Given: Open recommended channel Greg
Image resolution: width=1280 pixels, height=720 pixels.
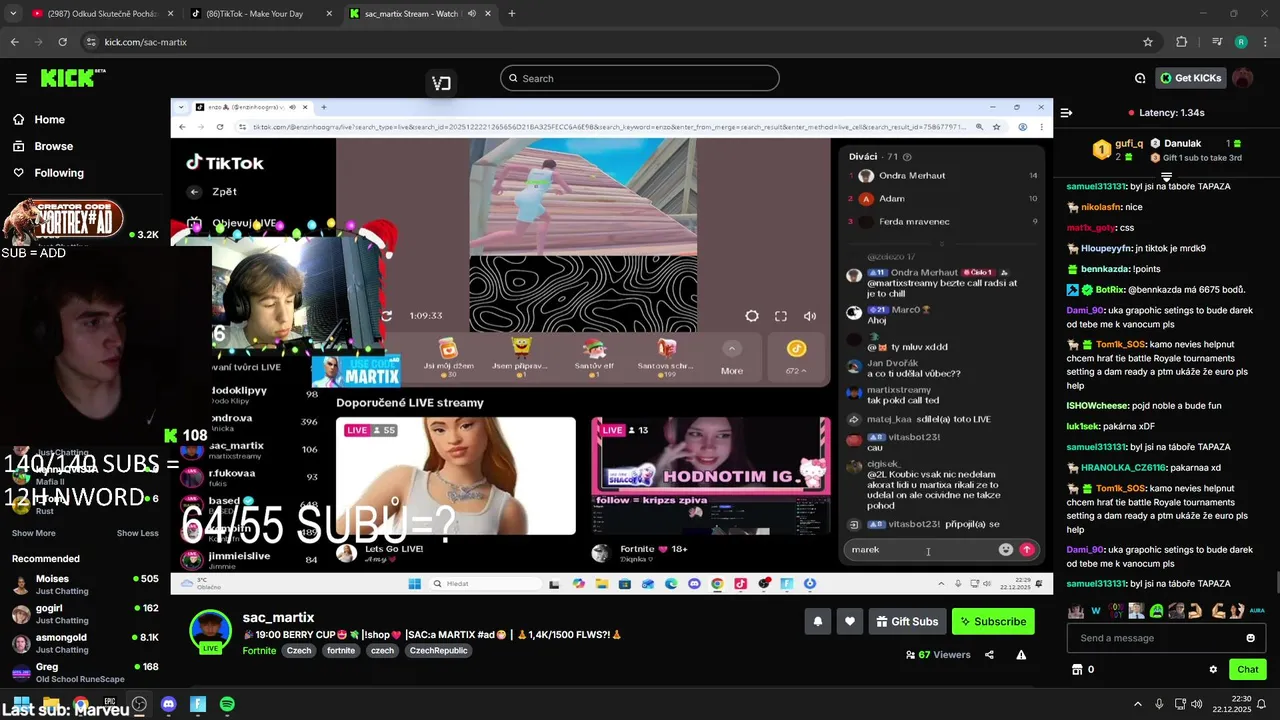Looking at the screenshot, I should coord(85,672).
